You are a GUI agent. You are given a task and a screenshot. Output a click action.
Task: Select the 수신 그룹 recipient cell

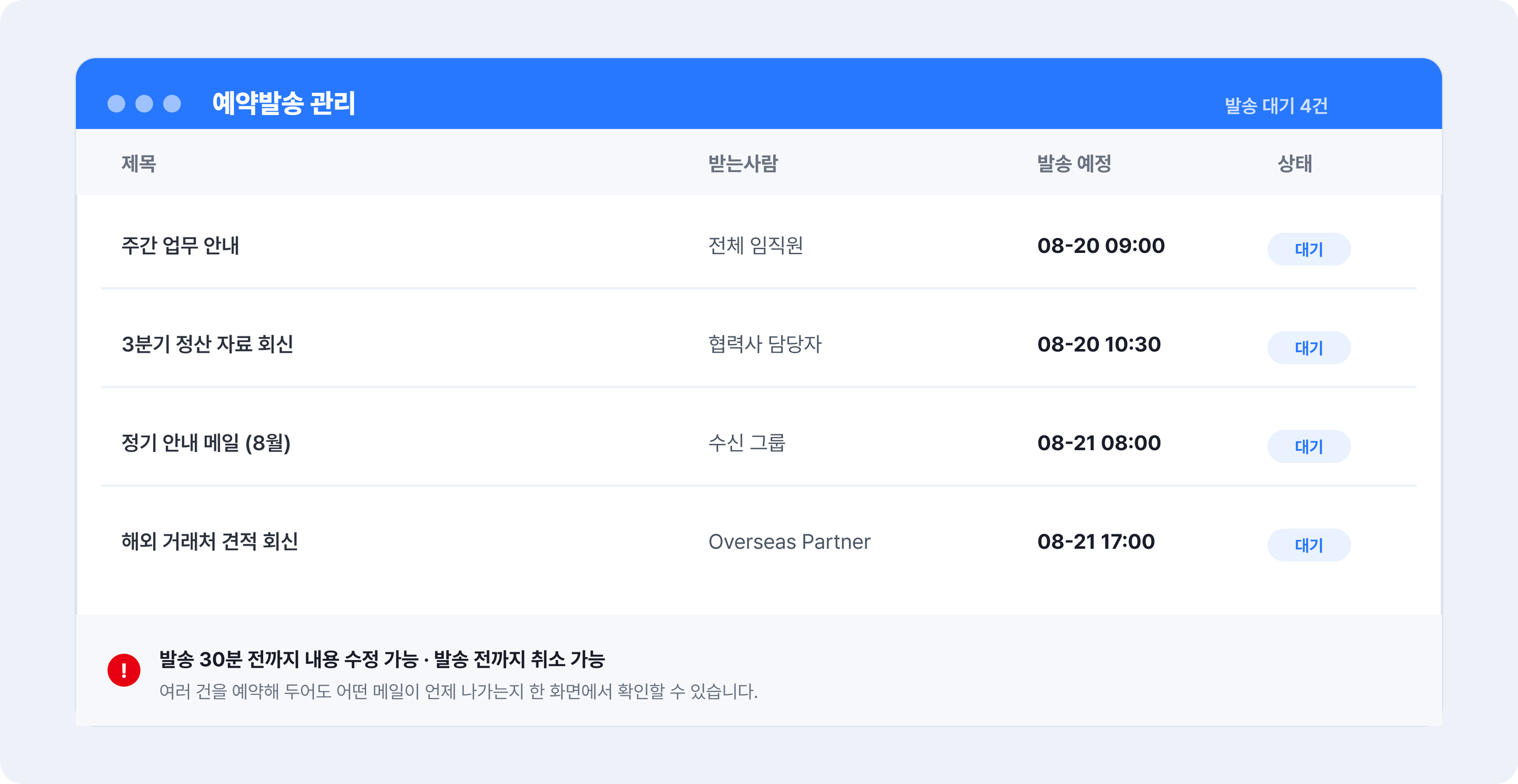[747, 443]
